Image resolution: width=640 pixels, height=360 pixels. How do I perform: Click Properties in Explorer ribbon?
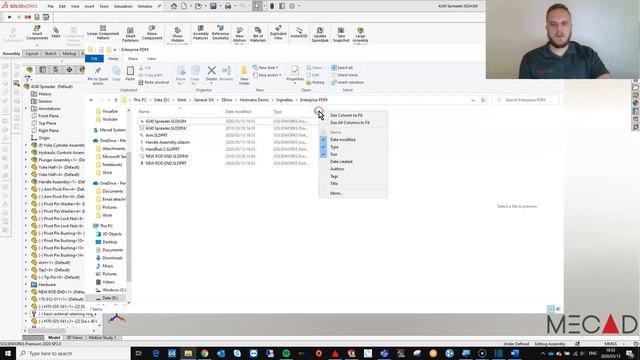coord(295,74)
